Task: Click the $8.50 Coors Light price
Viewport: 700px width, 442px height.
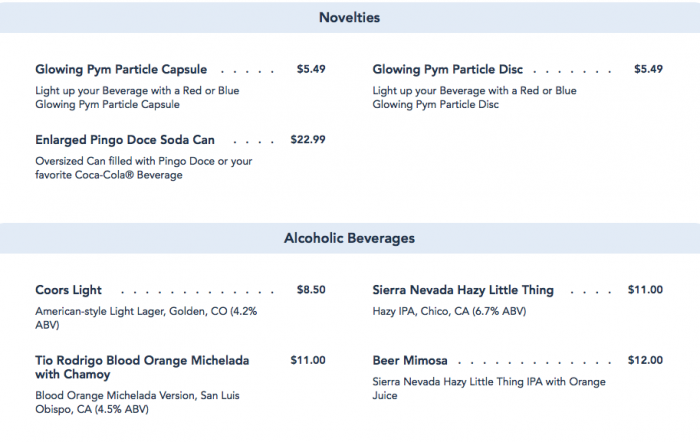Action: 311,290
